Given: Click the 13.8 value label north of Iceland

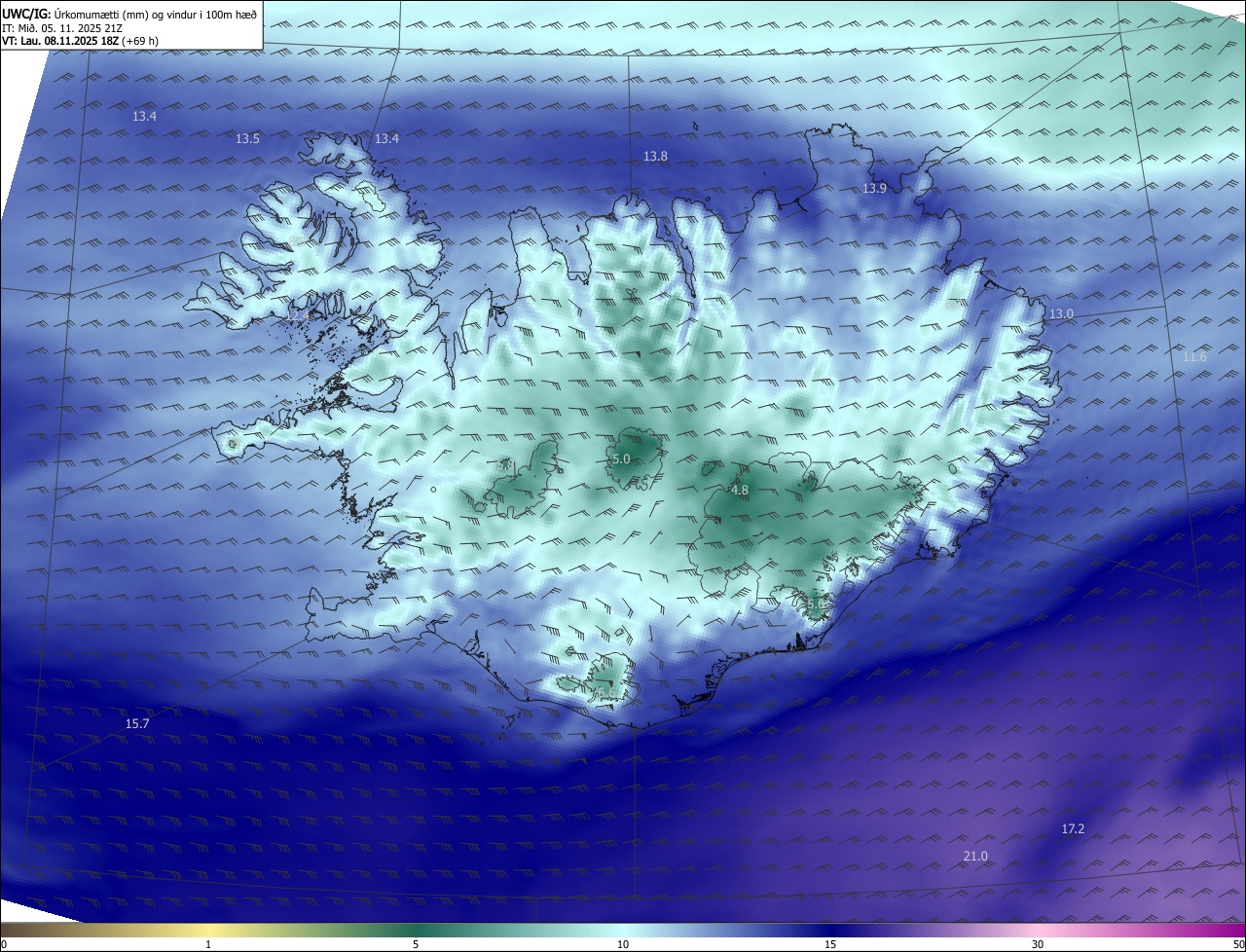Looking at the screenshot, I should pyautogui.click(x=655, y=157).
